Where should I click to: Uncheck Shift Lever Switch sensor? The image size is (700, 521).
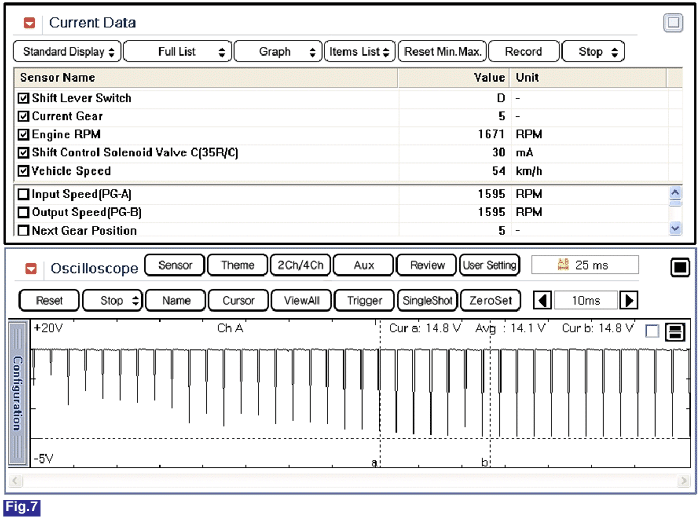(23, 98)
